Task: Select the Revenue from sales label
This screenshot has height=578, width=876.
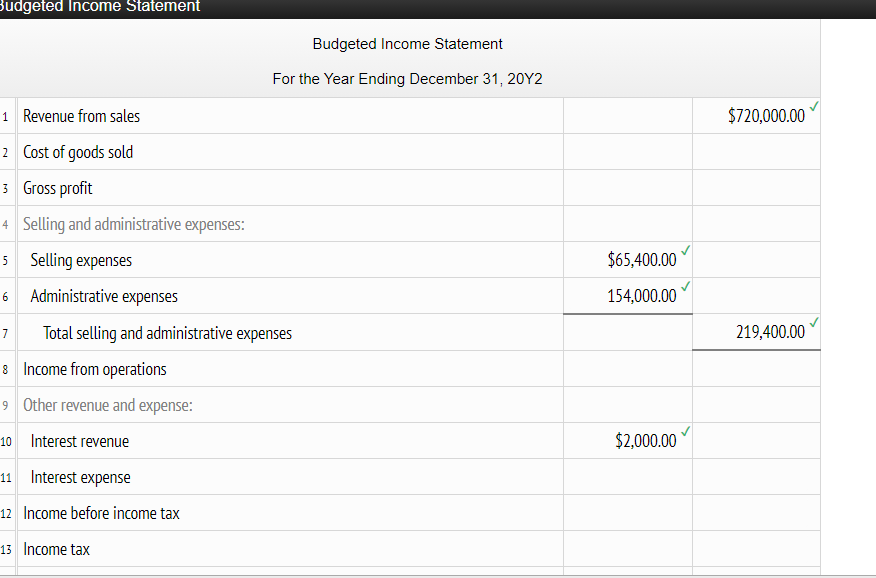Action: tap(80, 116)
